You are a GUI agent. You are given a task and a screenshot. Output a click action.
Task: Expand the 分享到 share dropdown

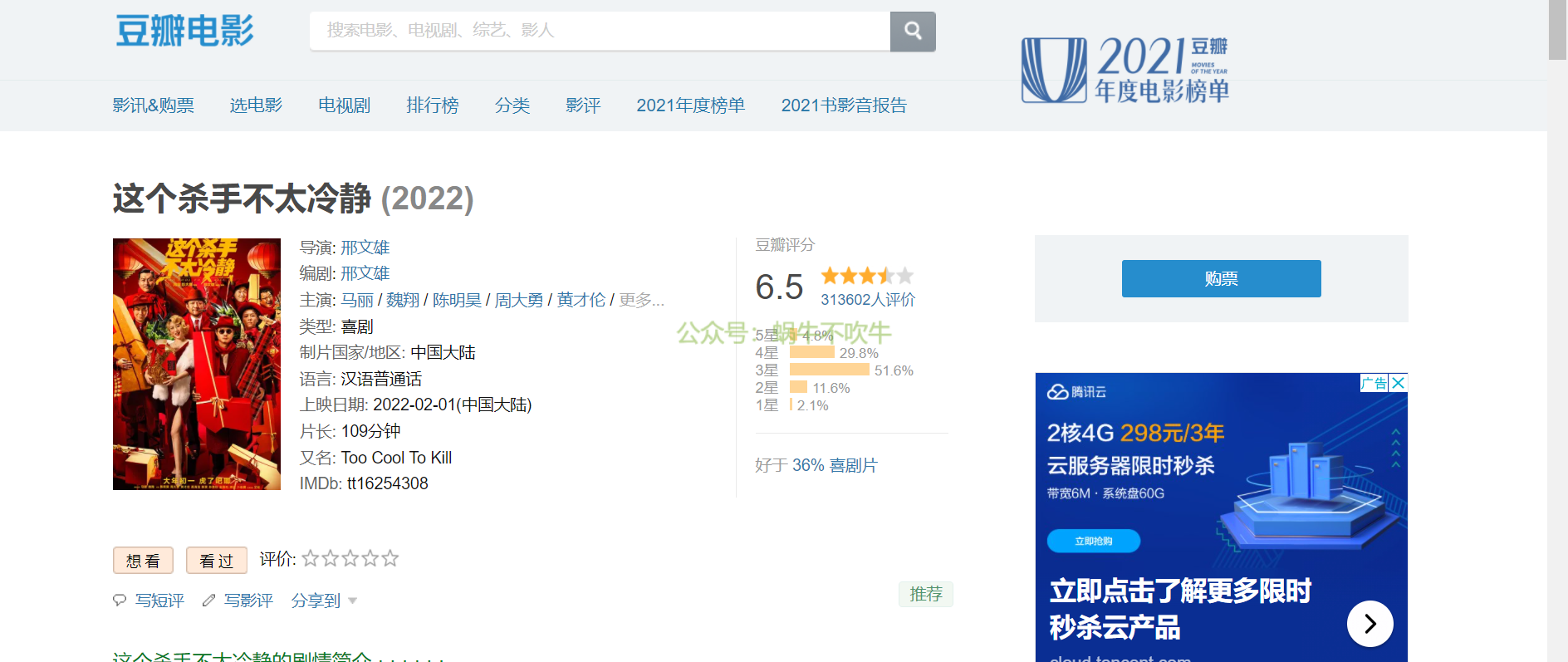(x=324, y=601)
